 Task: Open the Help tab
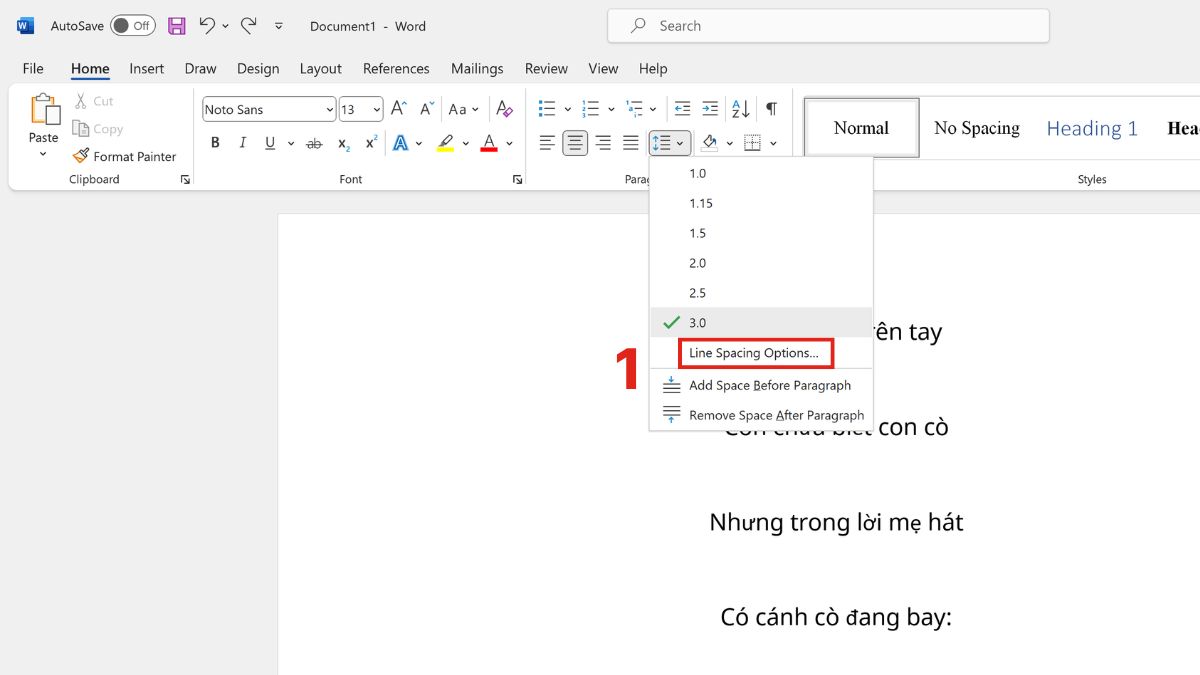click(x=653, y=68)
